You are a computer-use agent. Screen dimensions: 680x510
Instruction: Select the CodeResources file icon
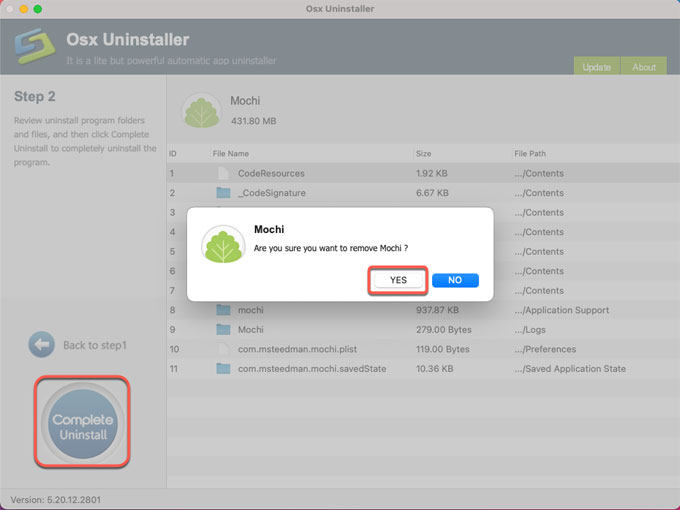click(223, 173)
